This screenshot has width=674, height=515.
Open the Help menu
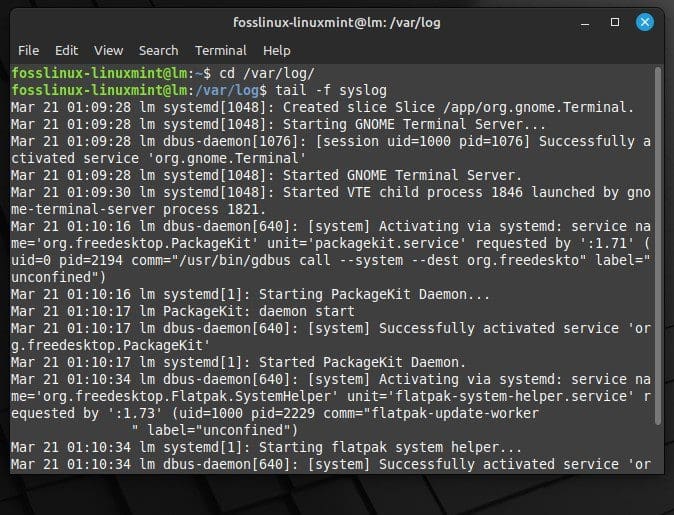coord(276,51)
